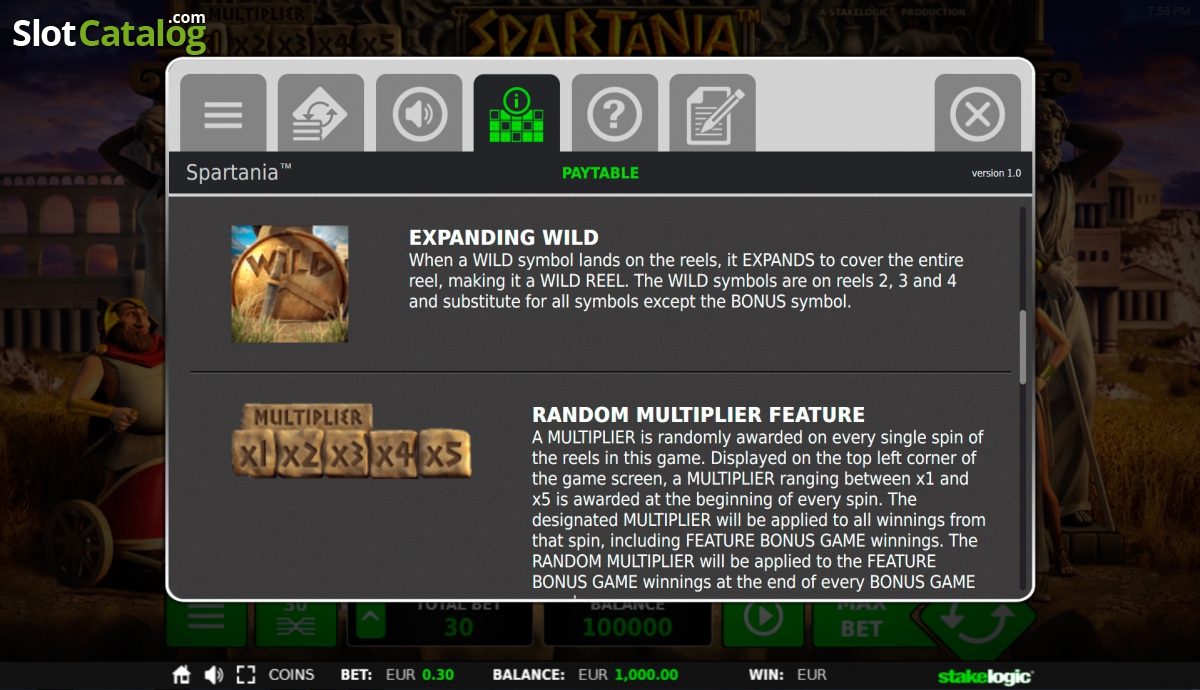Open the game rules notepad tab
Image resolution: width=1200 pixels, height=690 pixels.
point(713,113)
